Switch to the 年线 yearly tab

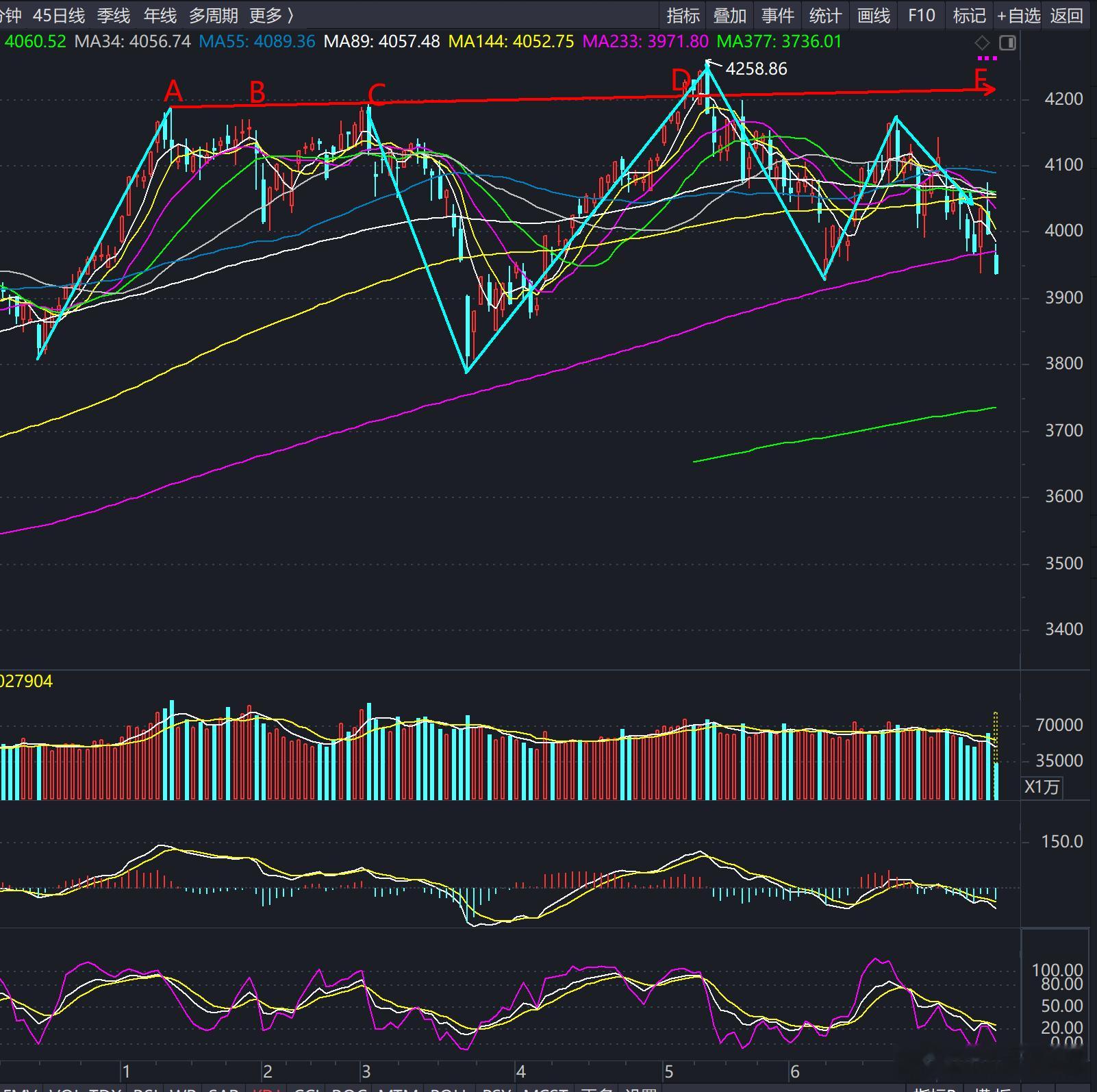pos(160,15)
